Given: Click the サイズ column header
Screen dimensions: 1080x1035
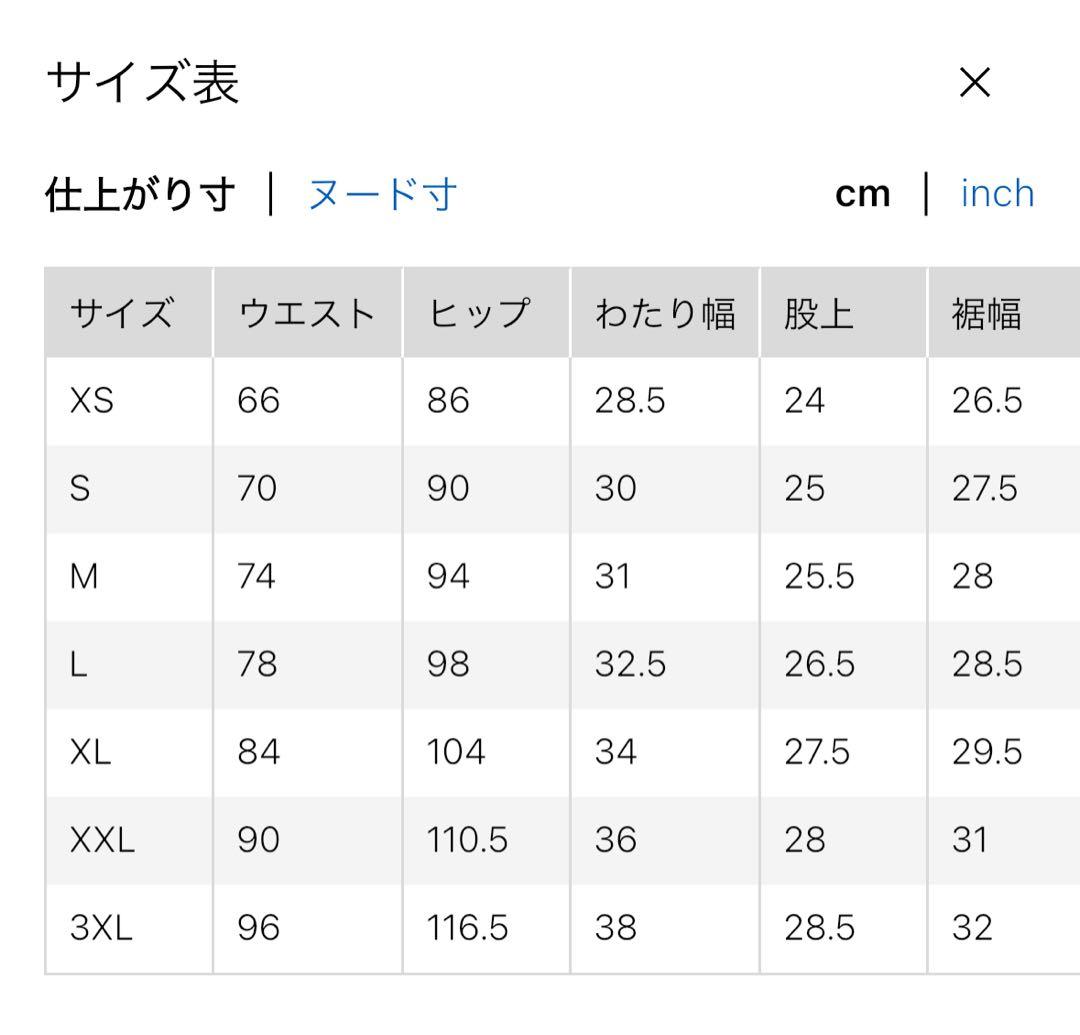Looking at the screenshot, I should [121, 314].
